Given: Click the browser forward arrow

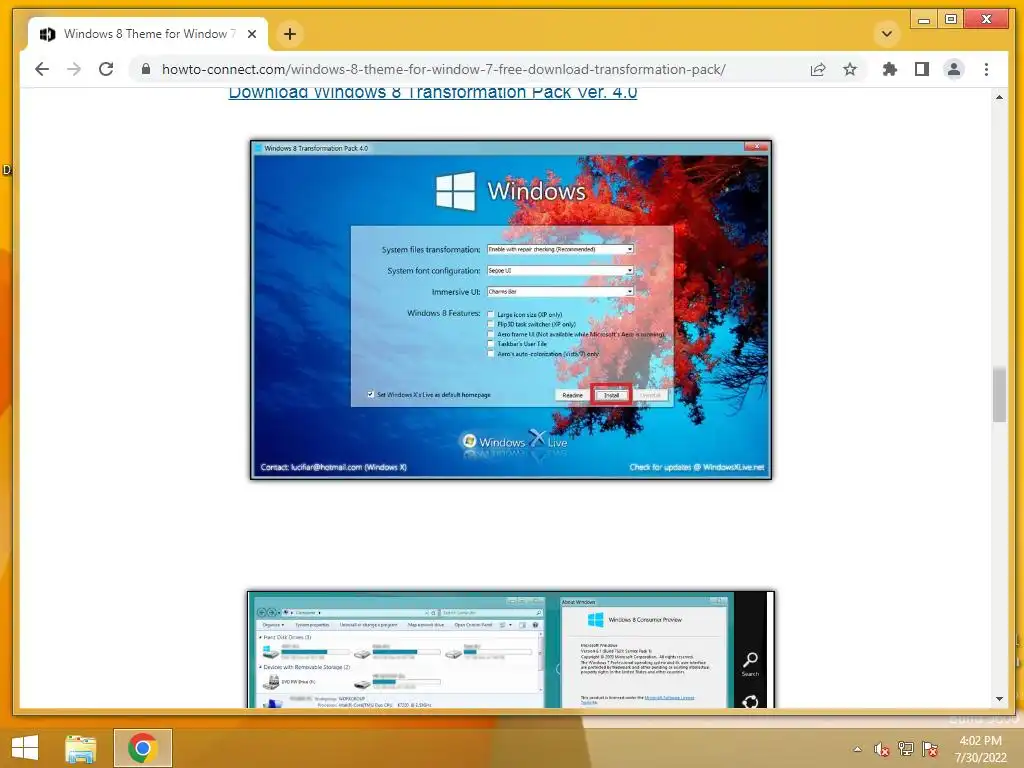Looking at the screenshot, I should tap(74, 69).
